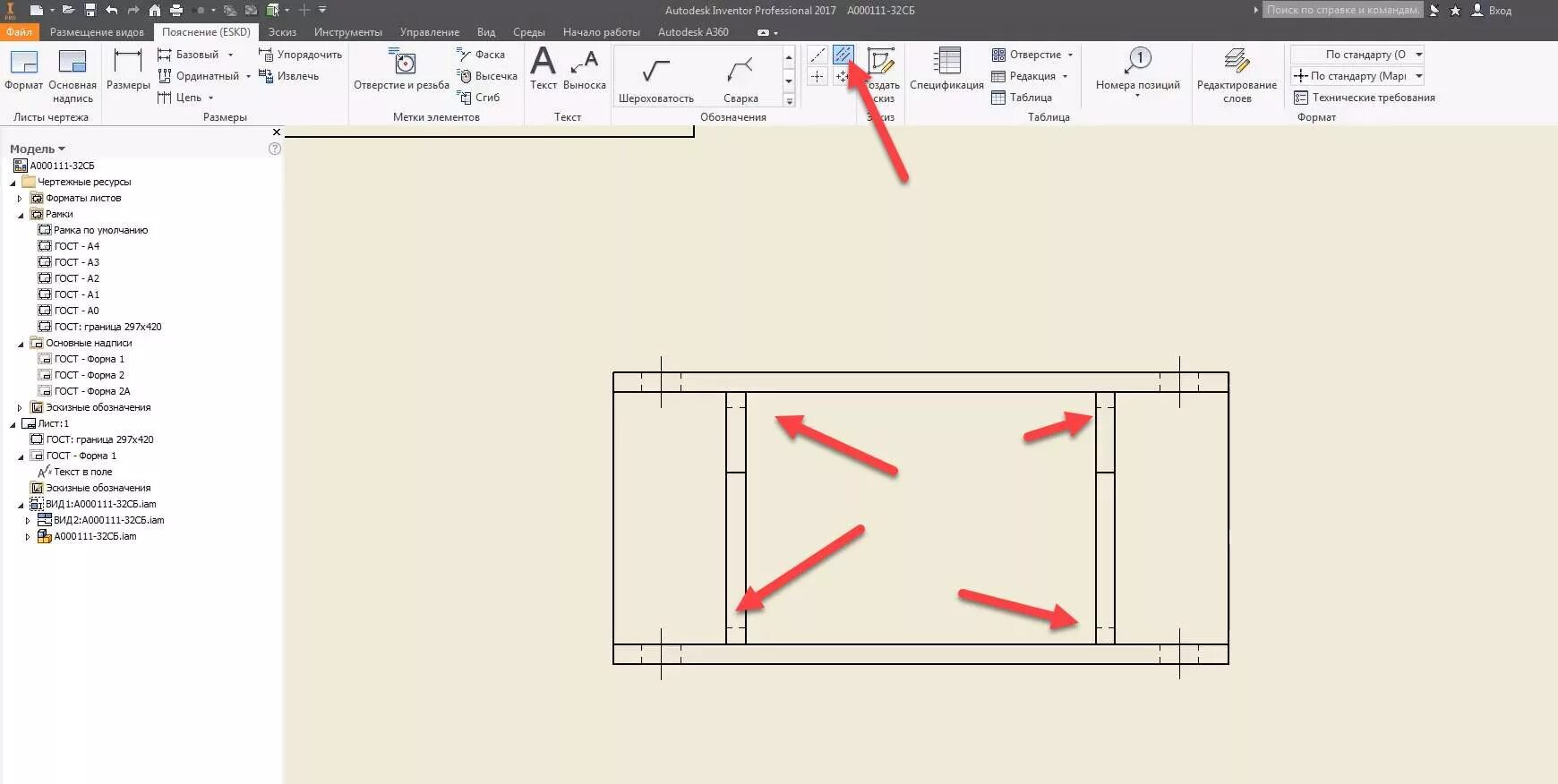Click the favorites star icon

1455,11
